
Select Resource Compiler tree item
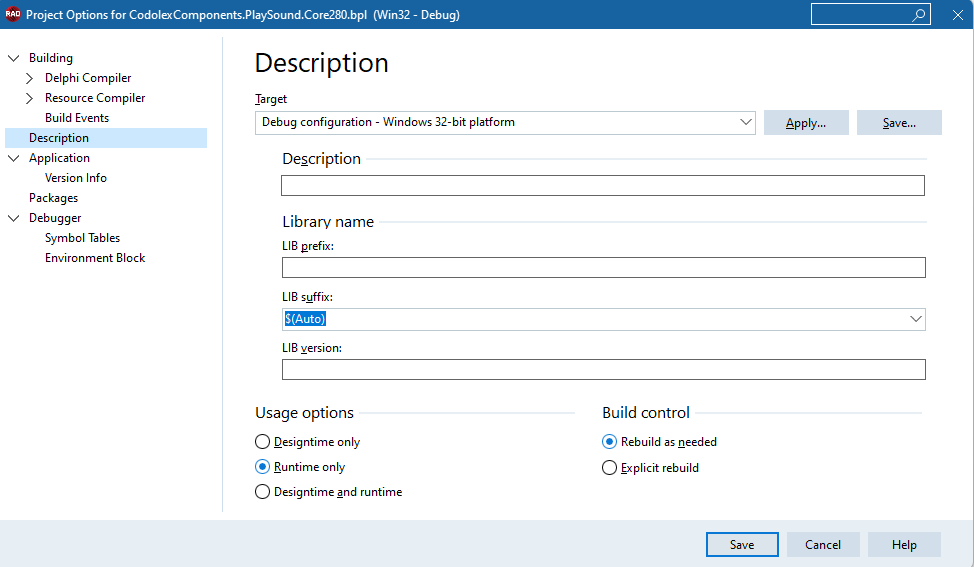pyautogui.click(x=95, y=98)
